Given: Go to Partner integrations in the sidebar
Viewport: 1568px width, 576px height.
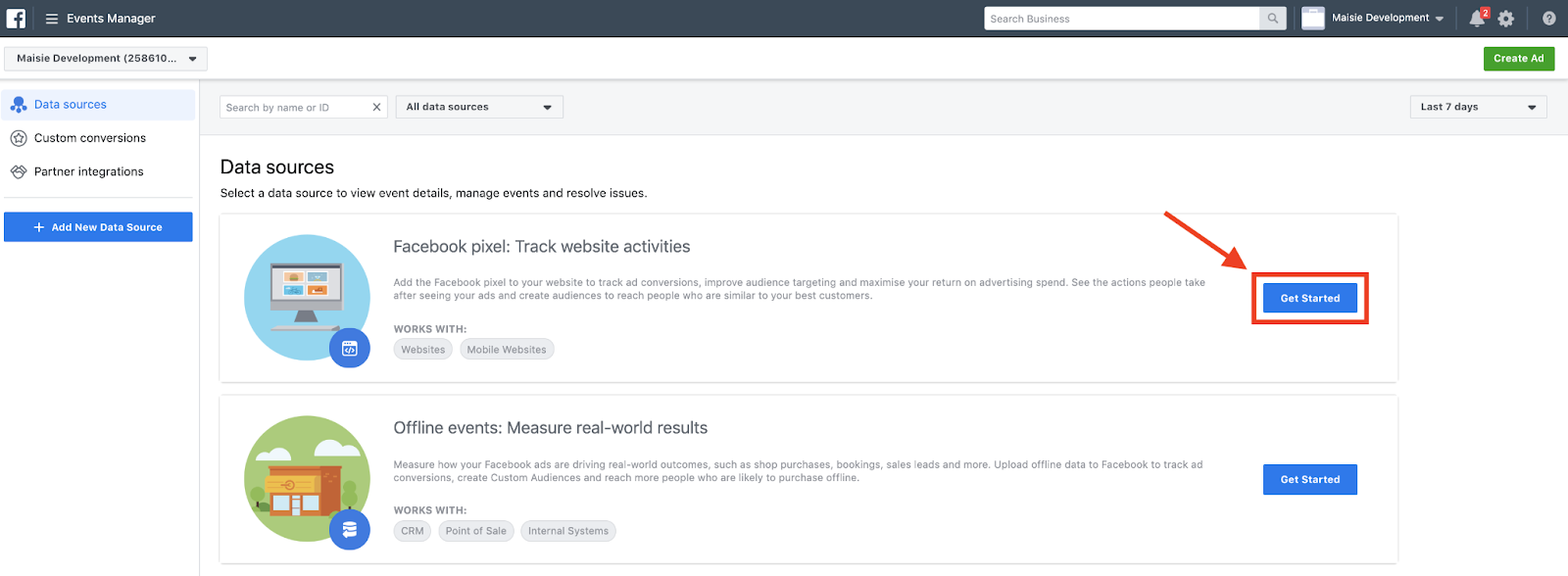Looking at the screenshot, I should [x=88, y=171].
